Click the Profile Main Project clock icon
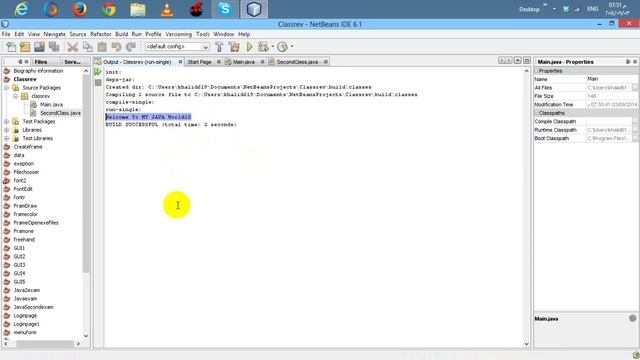 click(x=282, y=47)
